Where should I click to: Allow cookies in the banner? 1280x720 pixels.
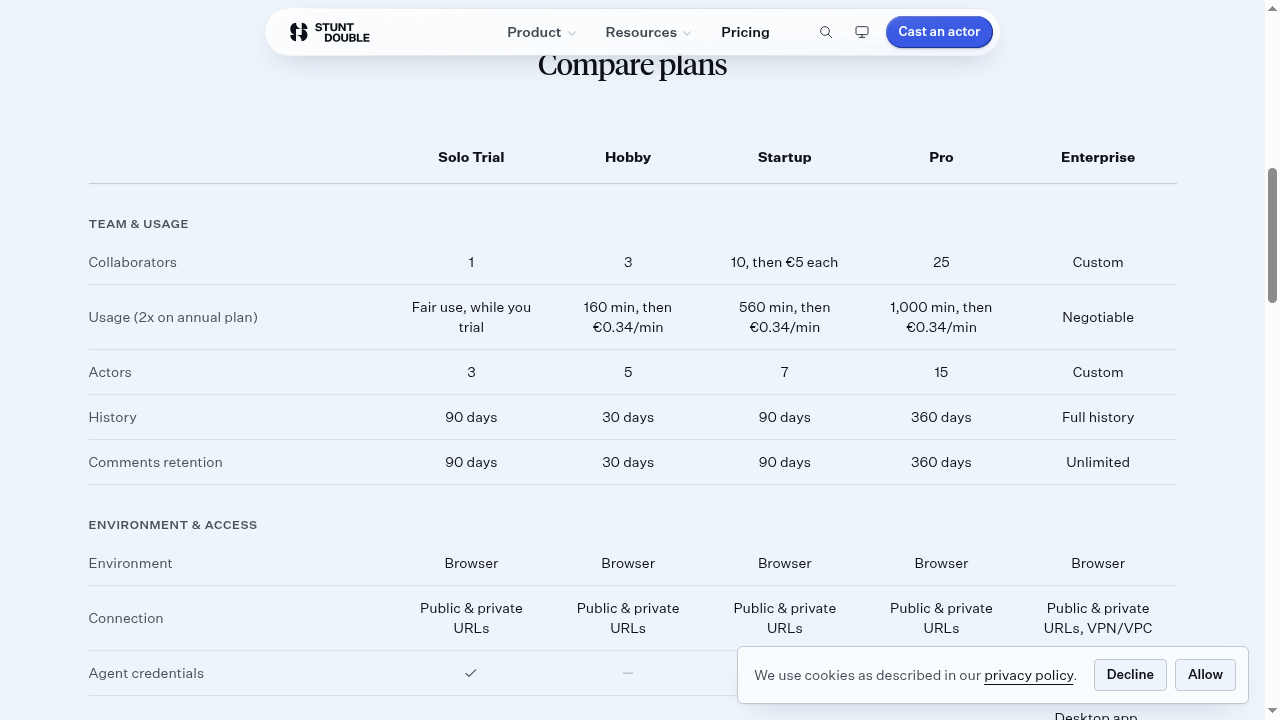(1205, 675)
